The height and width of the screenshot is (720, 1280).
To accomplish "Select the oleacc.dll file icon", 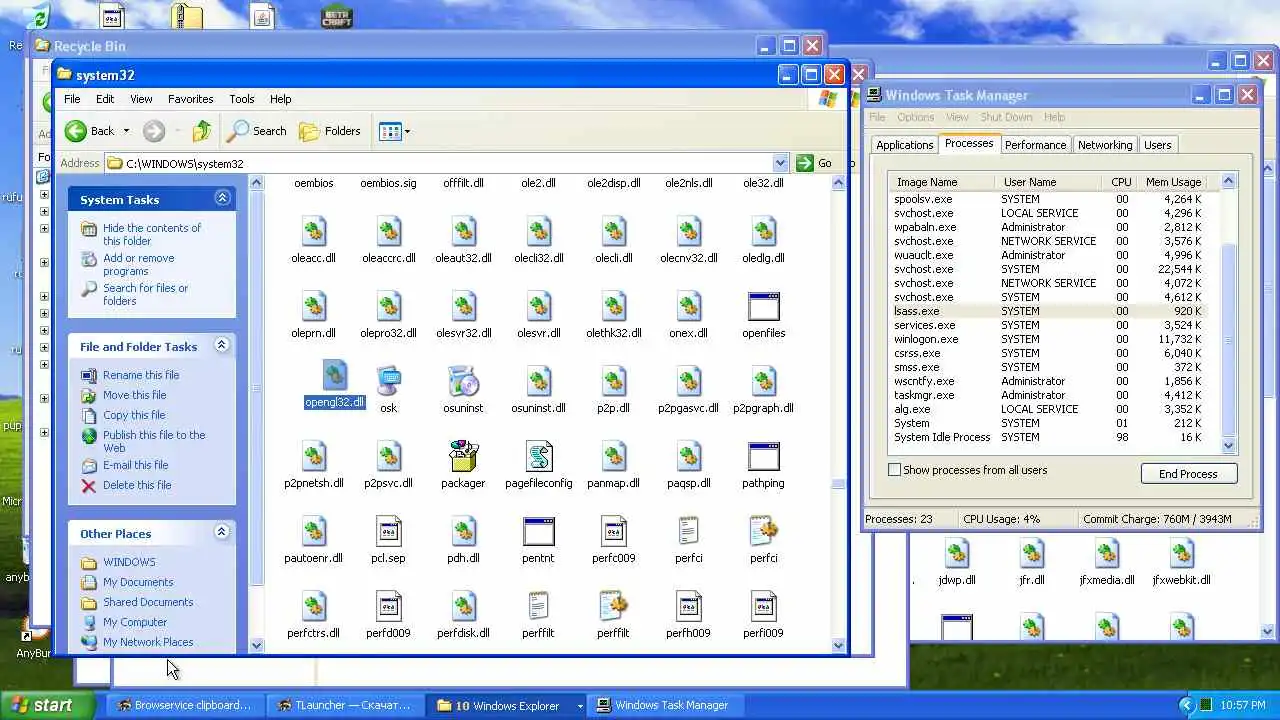I will point(314,232).
